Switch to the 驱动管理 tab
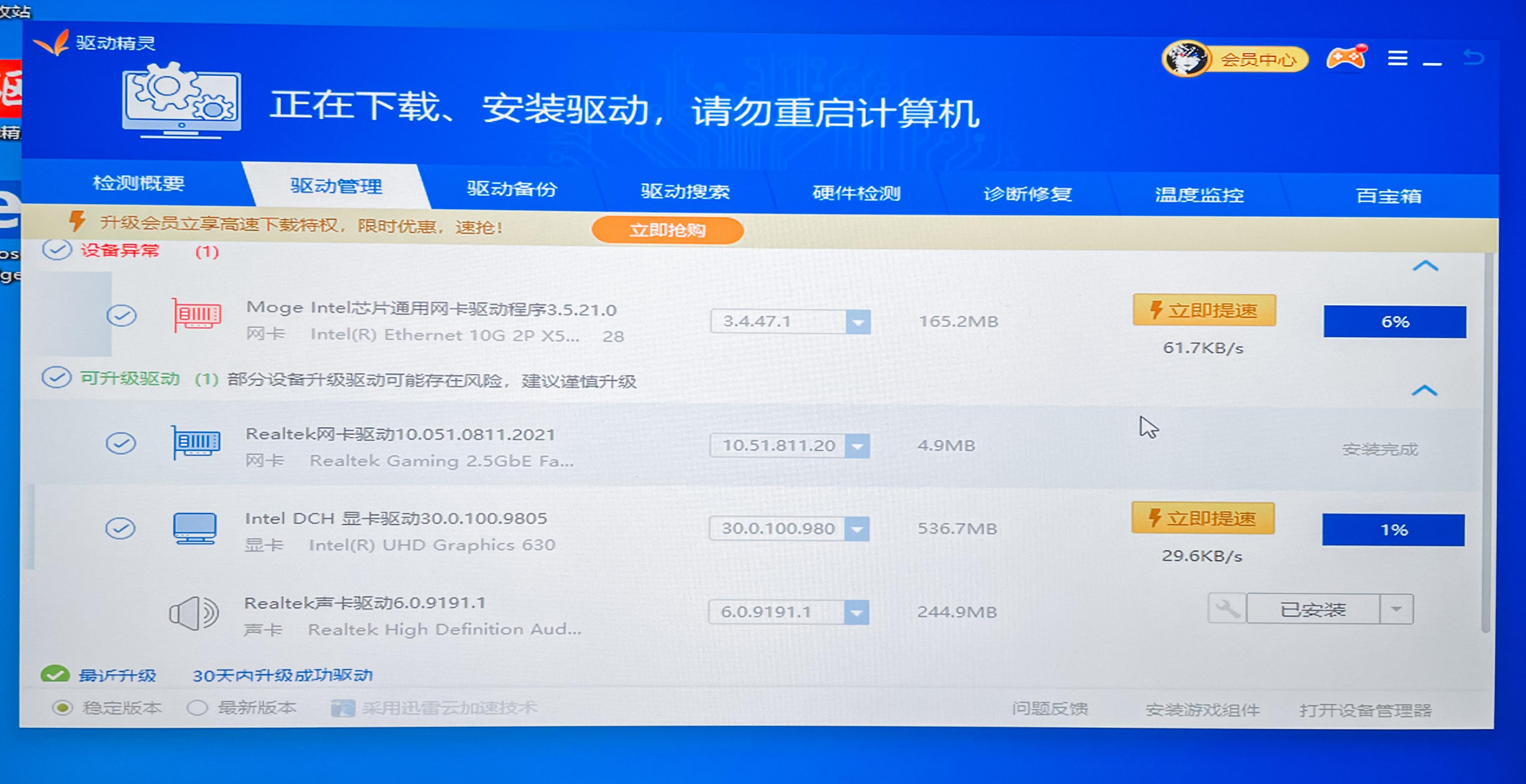 pos(336,186)
